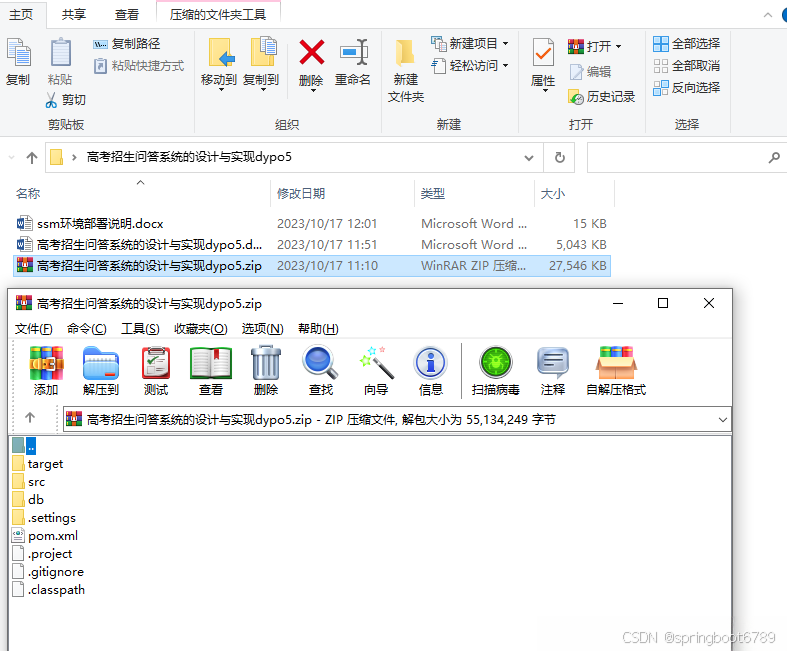Click the Explorer refresh button
787x651 pixels.
click(560, 158)
